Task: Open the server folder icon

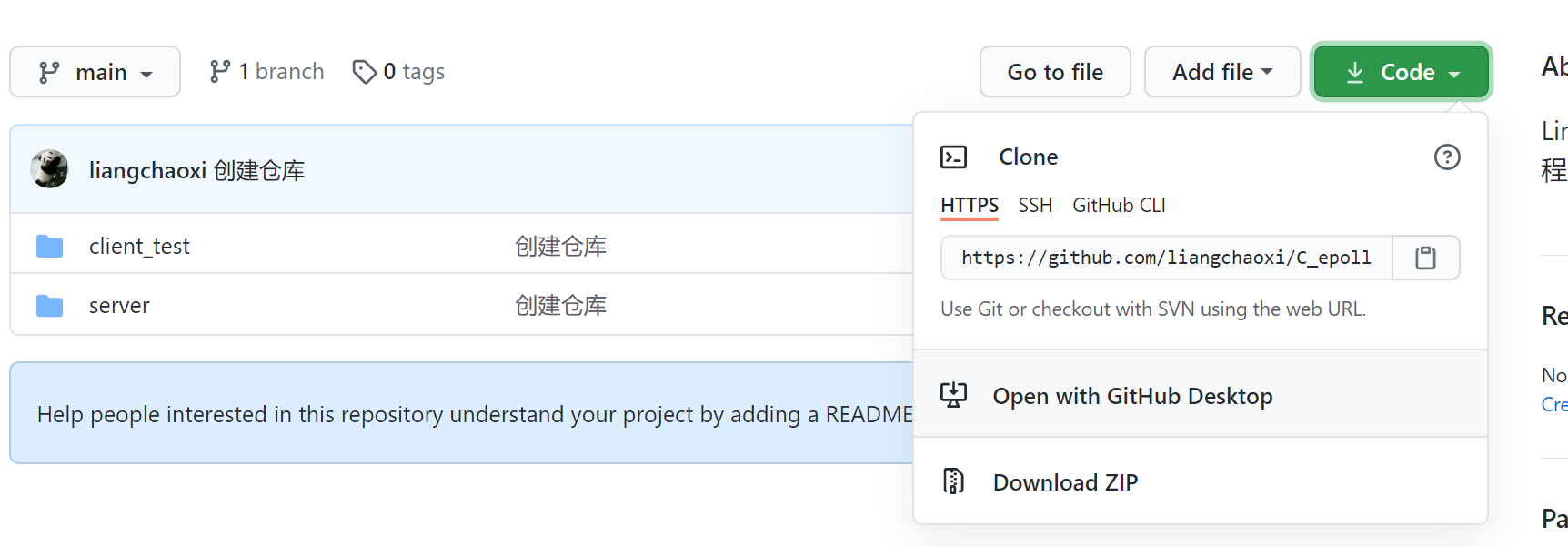Action: pos(49,305)
